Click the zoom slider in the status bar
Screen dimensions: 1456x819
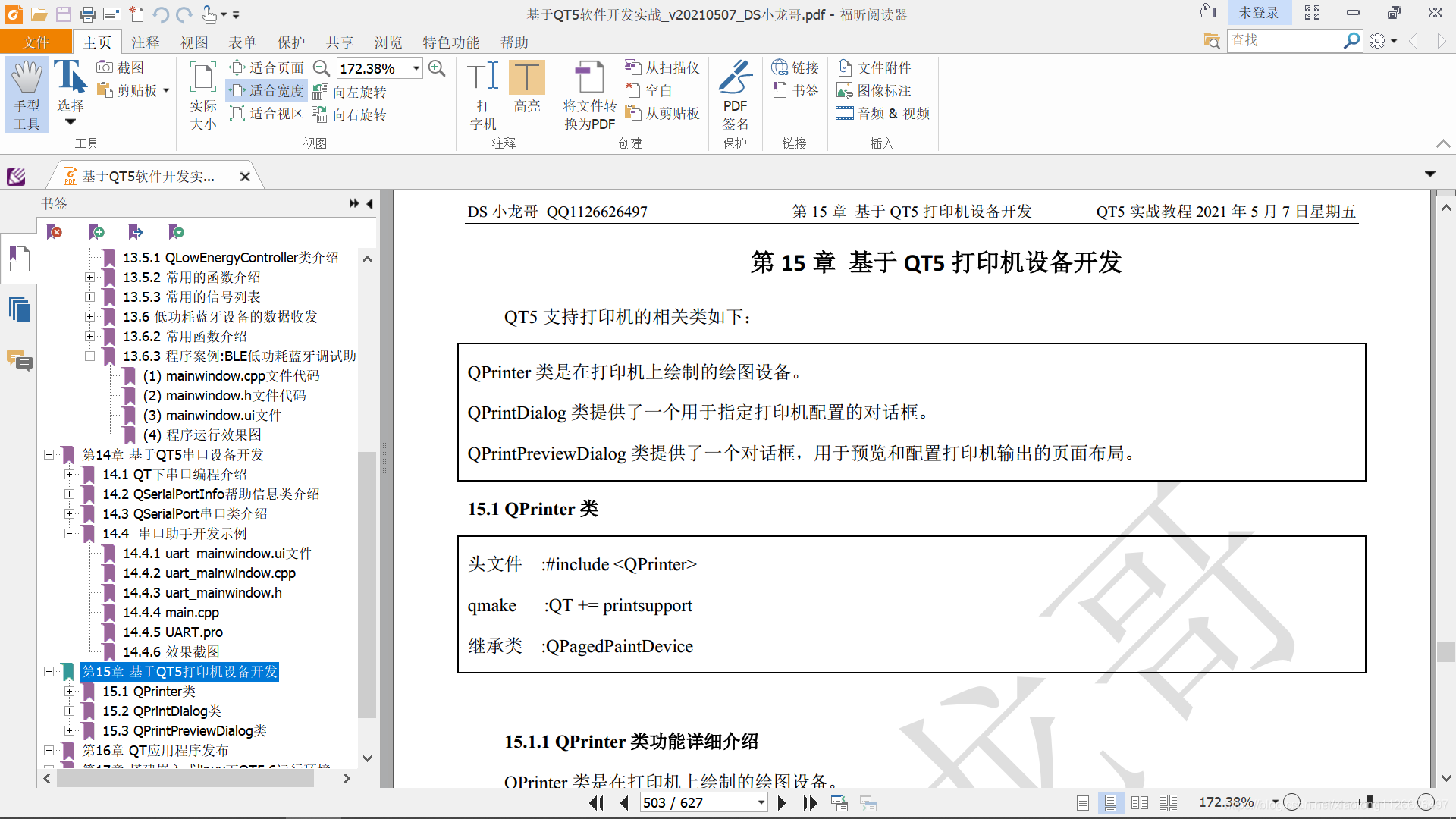pos(1369,802)
